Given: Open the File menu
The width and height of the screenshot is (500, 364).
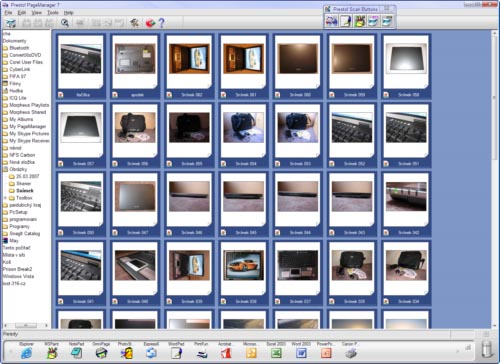Looking at the screenshot, I should pos(8,13).
